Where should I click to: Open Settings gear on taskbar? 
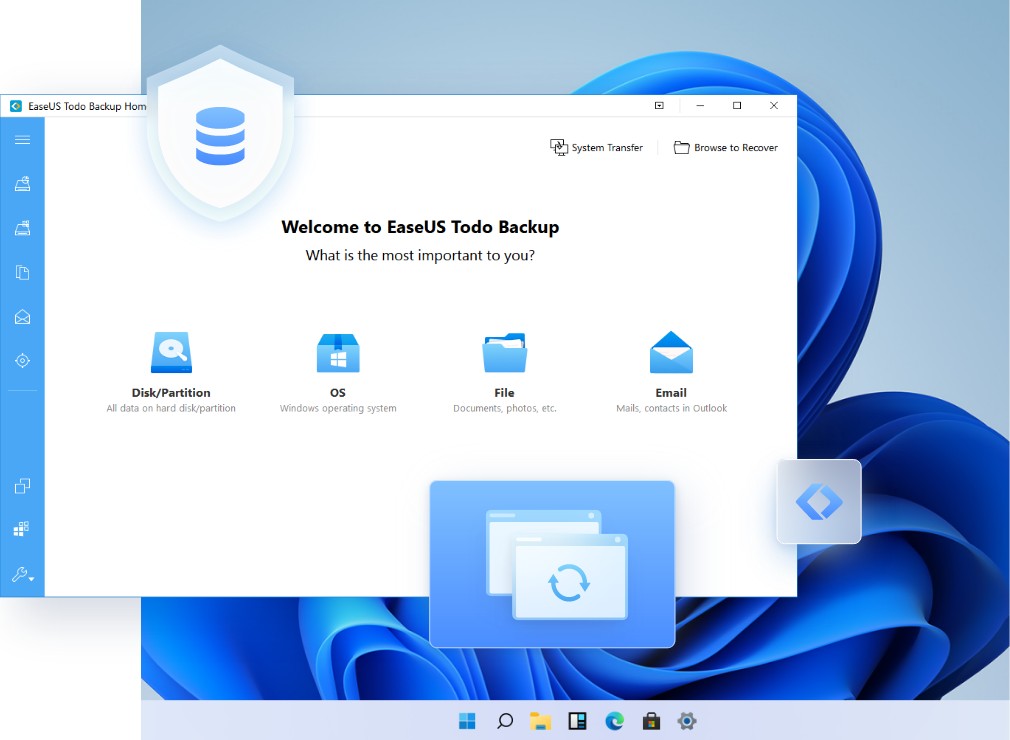point(687,721)
